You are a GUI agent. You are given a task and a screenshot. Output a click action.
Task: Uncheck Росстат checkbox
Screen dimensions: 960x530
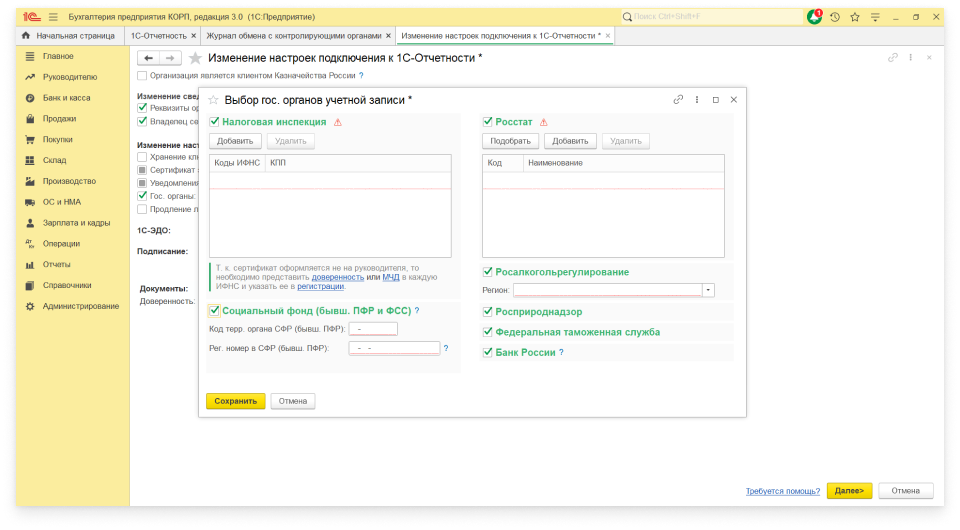click(487, 122)
